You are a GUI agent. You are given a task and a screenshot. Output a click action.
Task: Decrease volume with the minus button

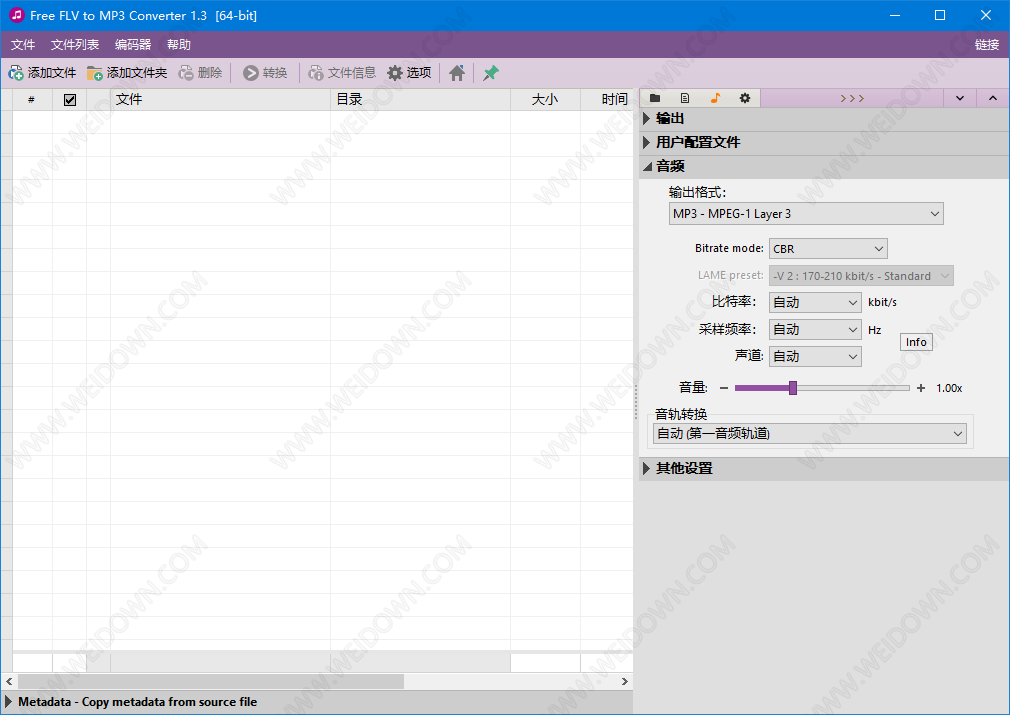click(x=723, y=388)
